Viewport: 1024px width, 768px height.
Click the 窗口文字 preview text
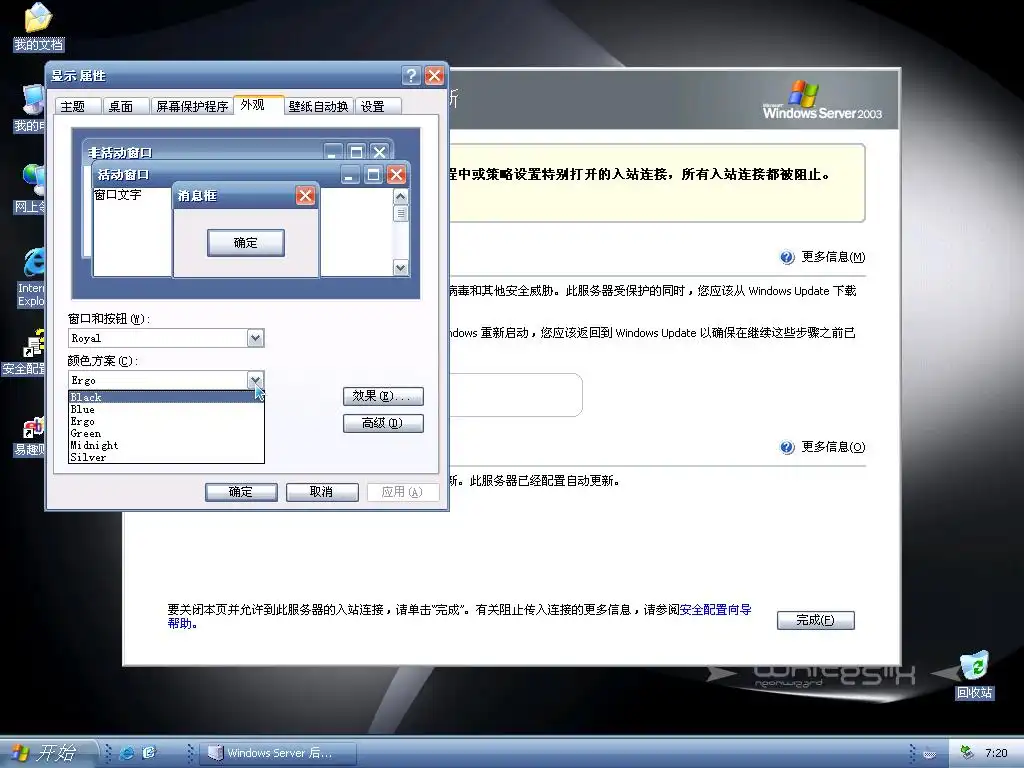coord(118,195)
